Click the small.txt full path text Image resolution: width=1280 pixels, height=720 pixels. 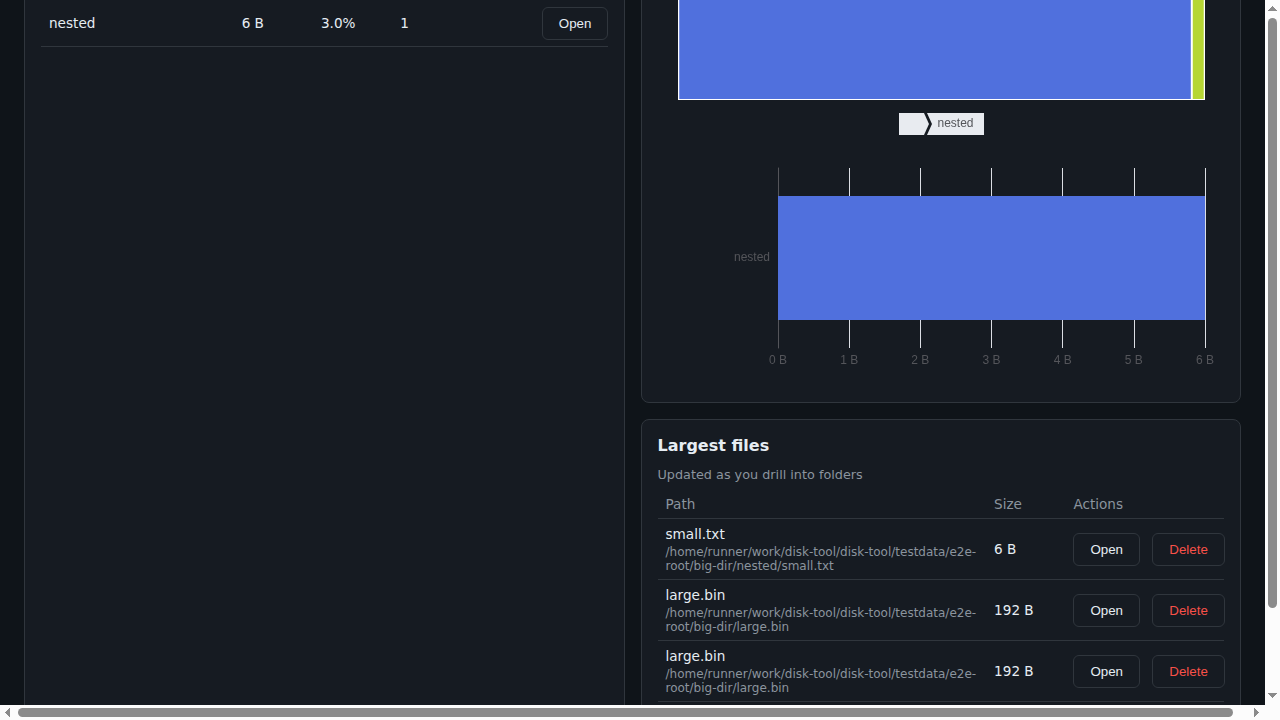point(820,559)
